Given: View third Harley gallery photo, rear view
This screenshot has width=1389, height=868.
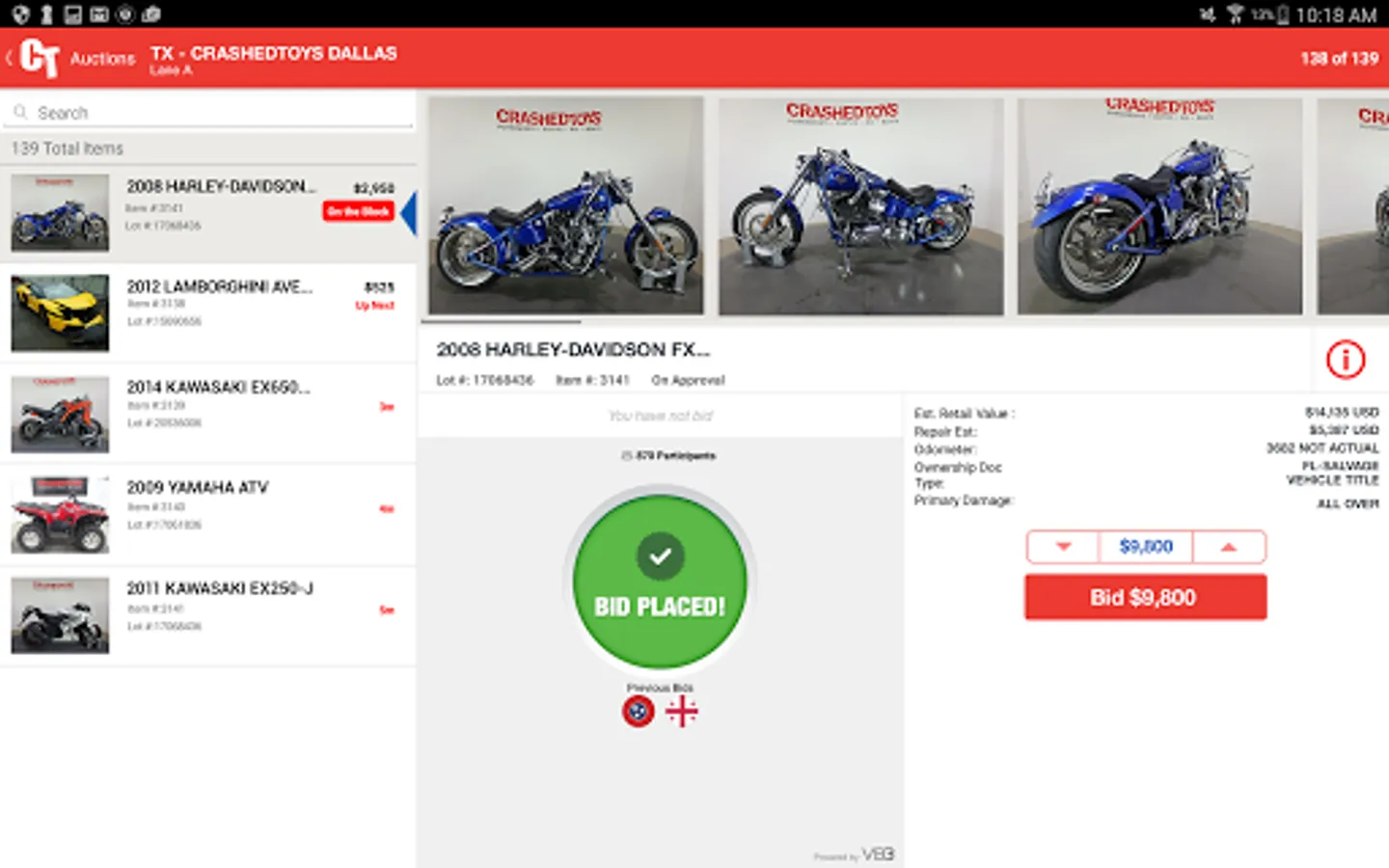Looking at the screenshot, I should tap(1159, 206).
